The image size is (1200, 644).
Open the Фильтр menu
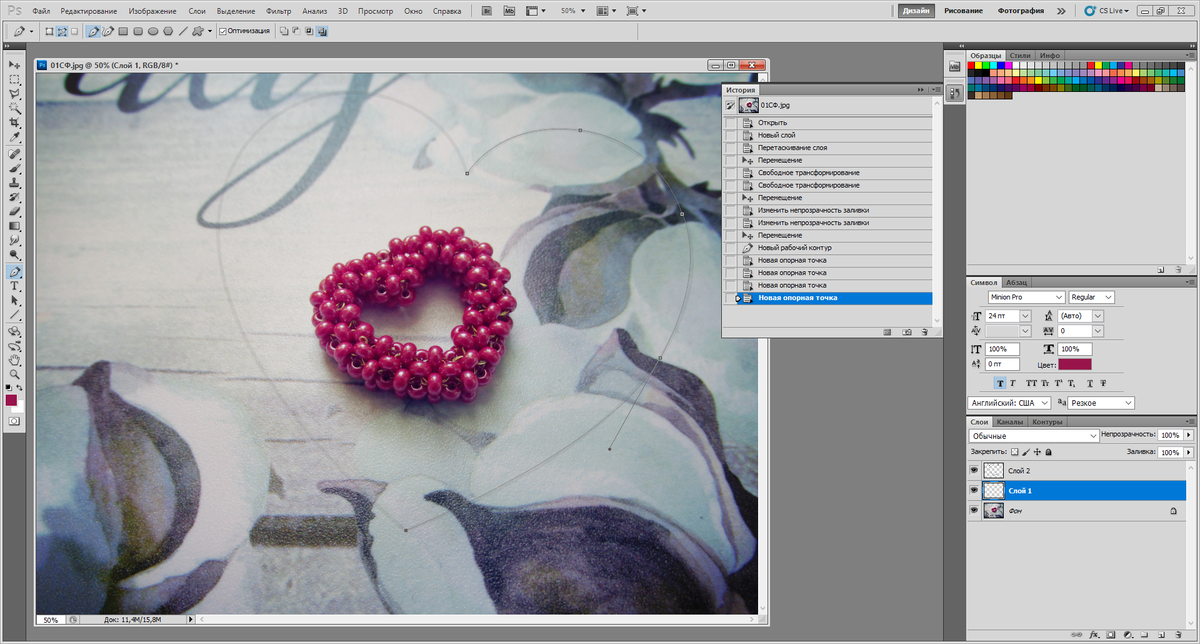[x=279, y=10]
